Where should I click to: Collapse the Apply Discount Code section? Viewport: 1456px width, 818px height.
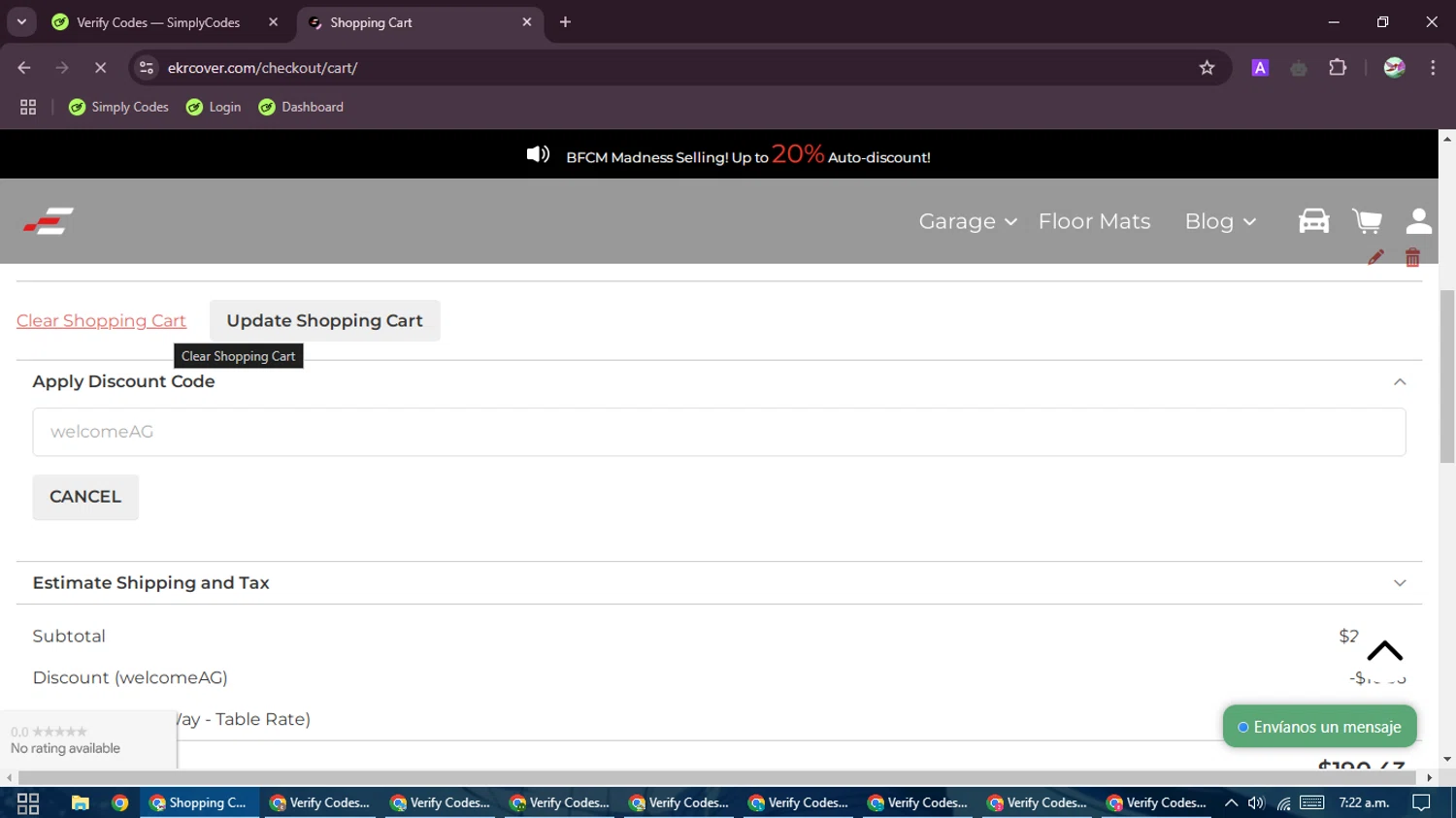coord(1400,381)
